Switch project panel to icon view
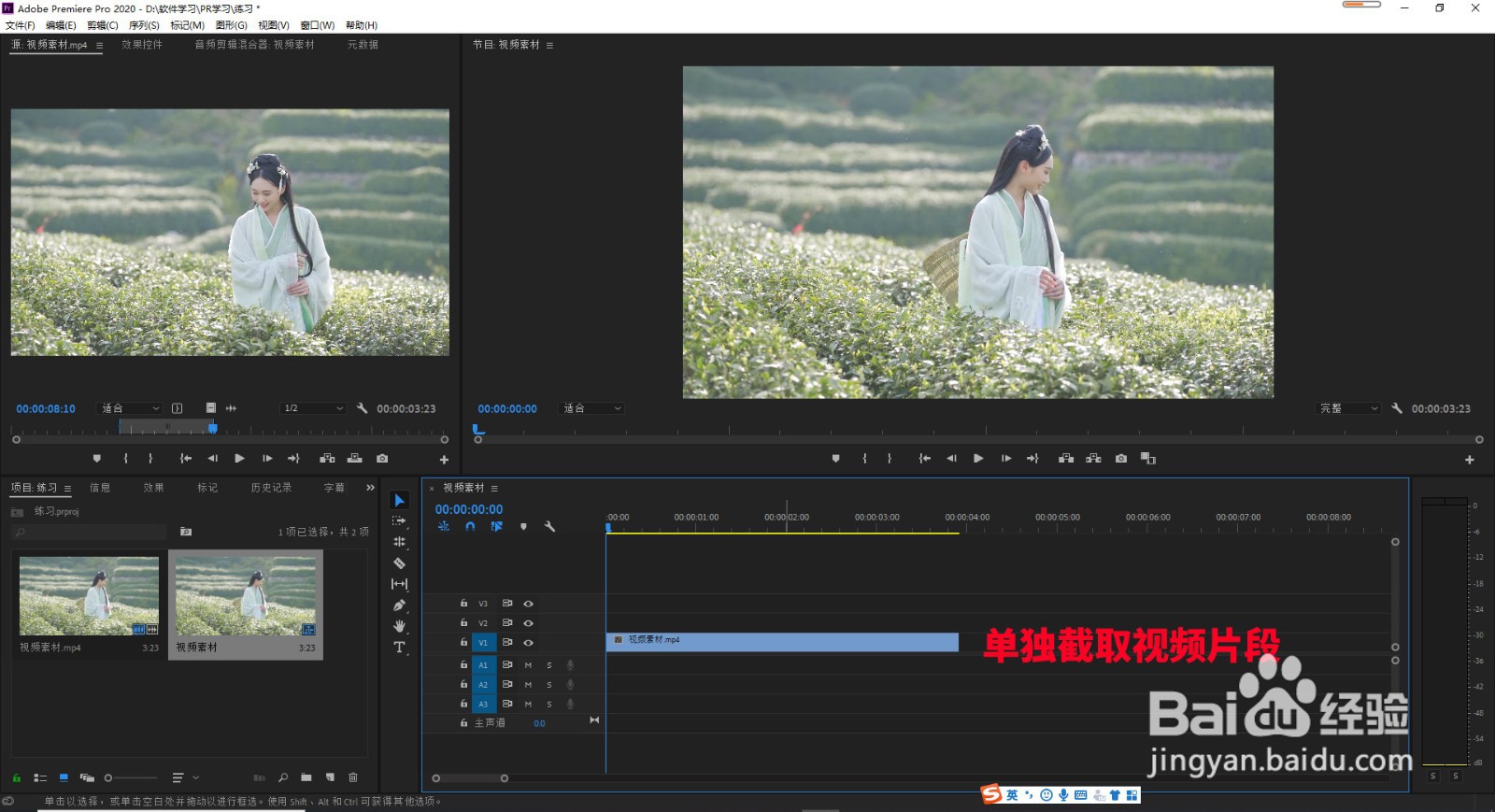 tap(64, 777)
